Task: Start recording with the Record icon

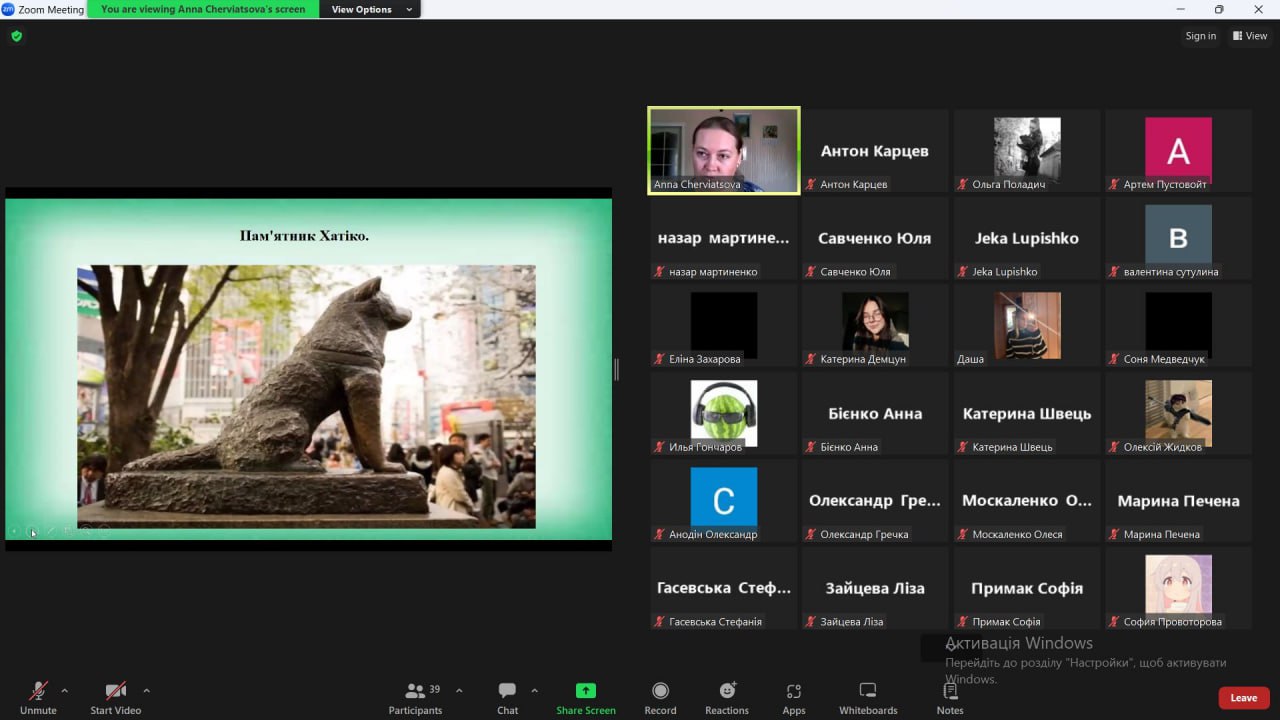Action: [x=660, y=691]
